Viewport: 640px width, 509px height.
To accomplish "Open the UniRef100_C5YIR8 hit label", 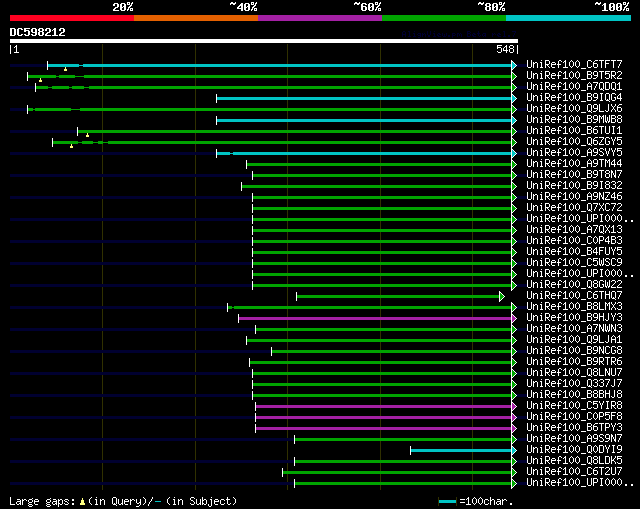I will [574, 406].
